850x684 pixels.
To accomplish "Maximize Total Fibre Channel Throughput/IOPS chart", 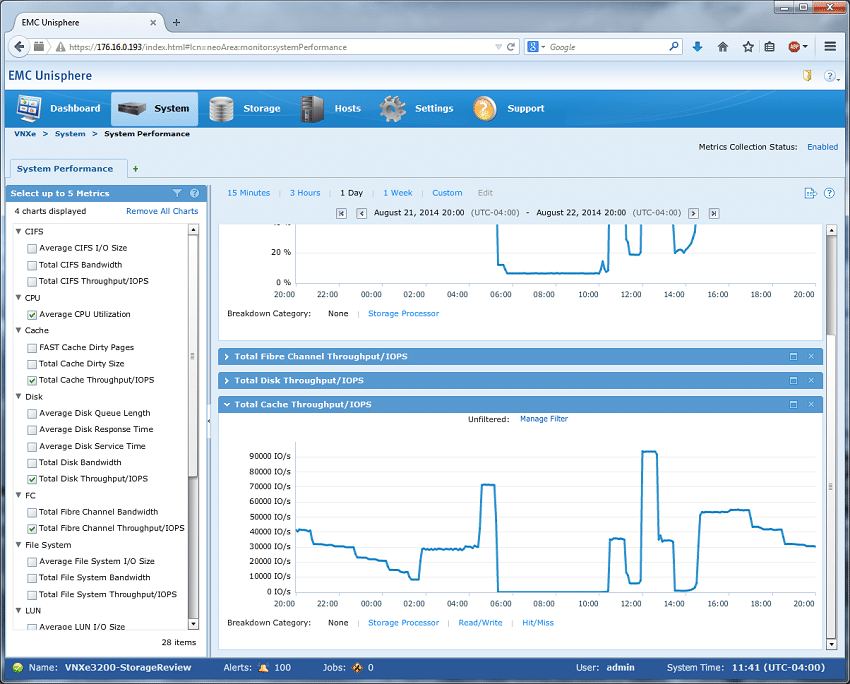I will tap(793, 357).
